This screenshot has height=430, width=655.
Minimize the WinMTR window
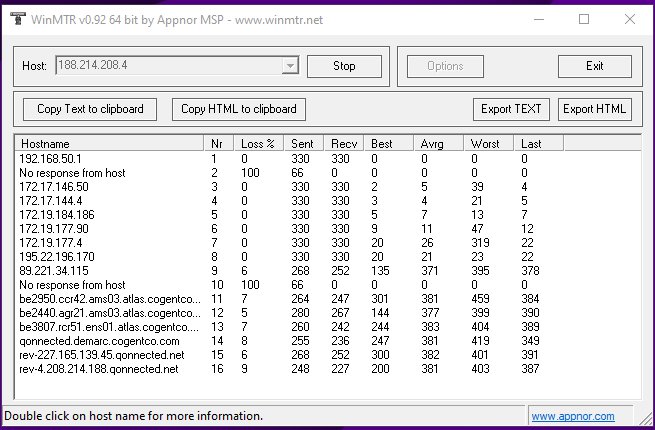538,19
